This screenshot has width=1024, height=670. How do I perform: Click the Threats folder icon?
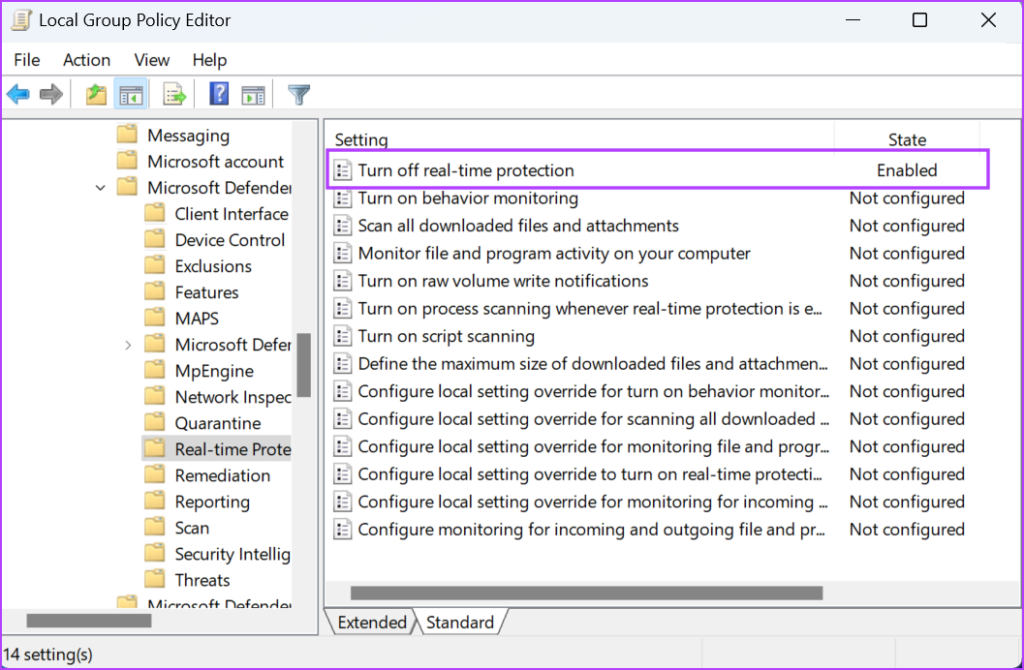[154, 579]
